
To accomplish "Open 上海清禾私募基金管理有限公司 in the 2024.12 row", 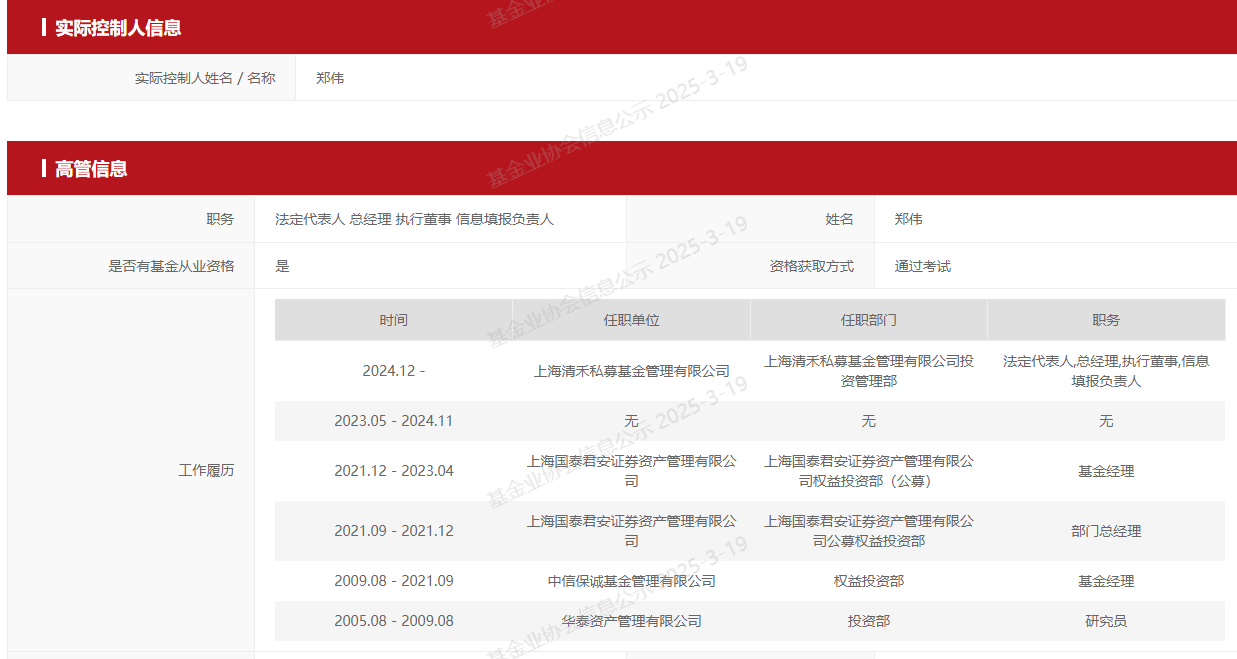I will coord(629,370).
